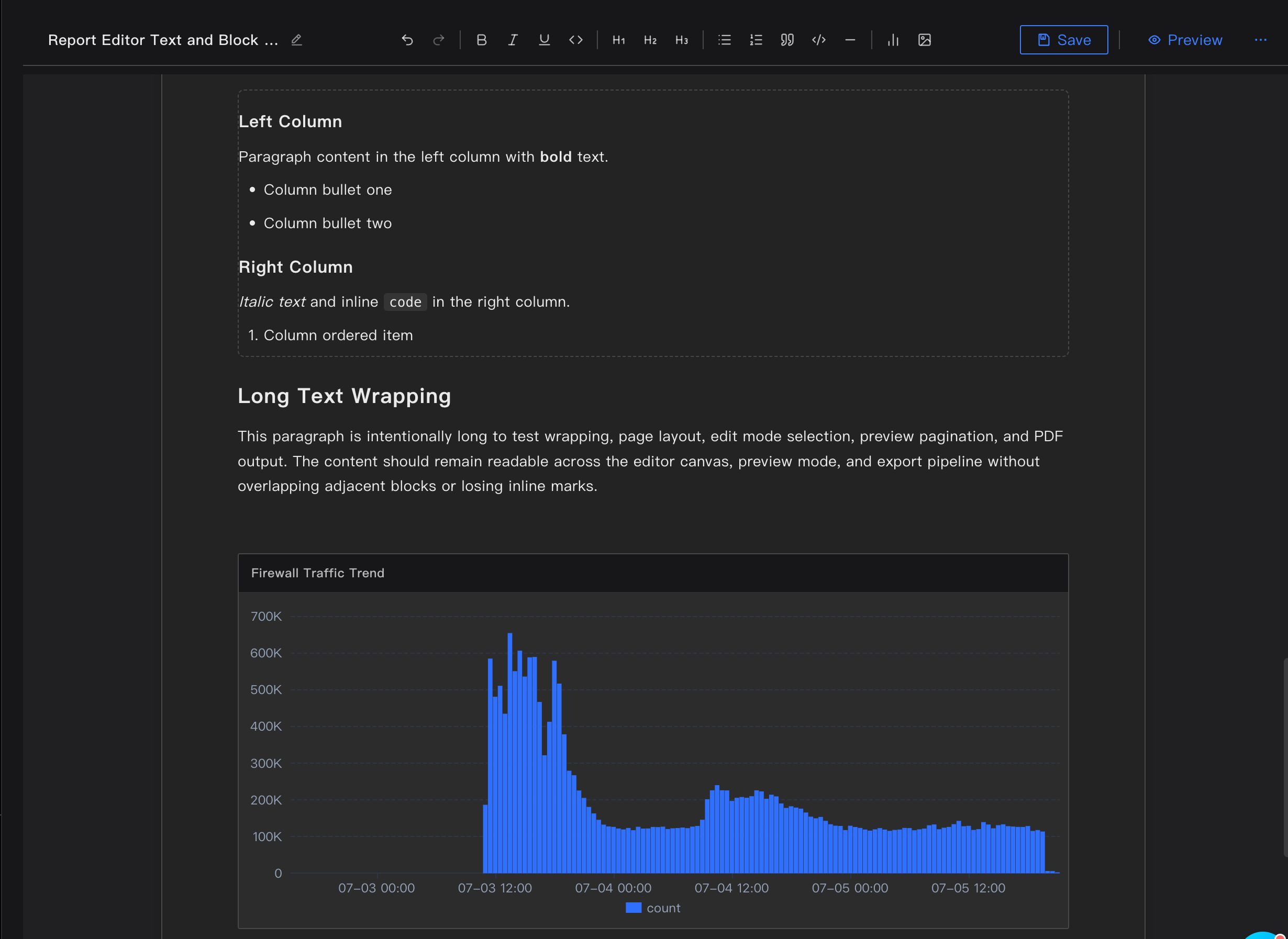Insert a blockquote
Image resolution: width=1288 pixels, height=939 pixels.
click(787, 40)
